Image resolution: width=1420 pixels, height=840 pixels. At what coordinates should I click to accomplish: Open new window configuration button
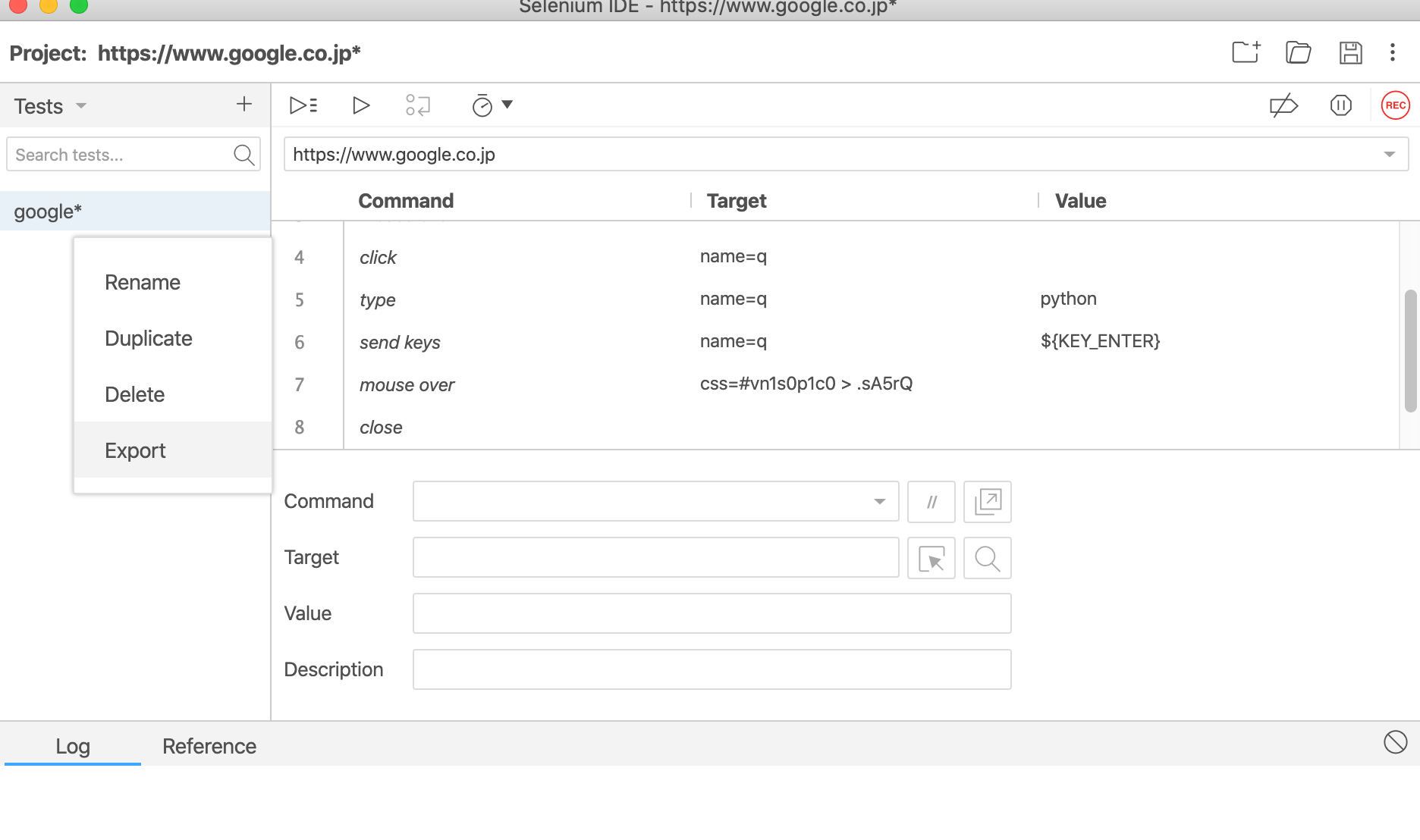[x=988, y=502]
